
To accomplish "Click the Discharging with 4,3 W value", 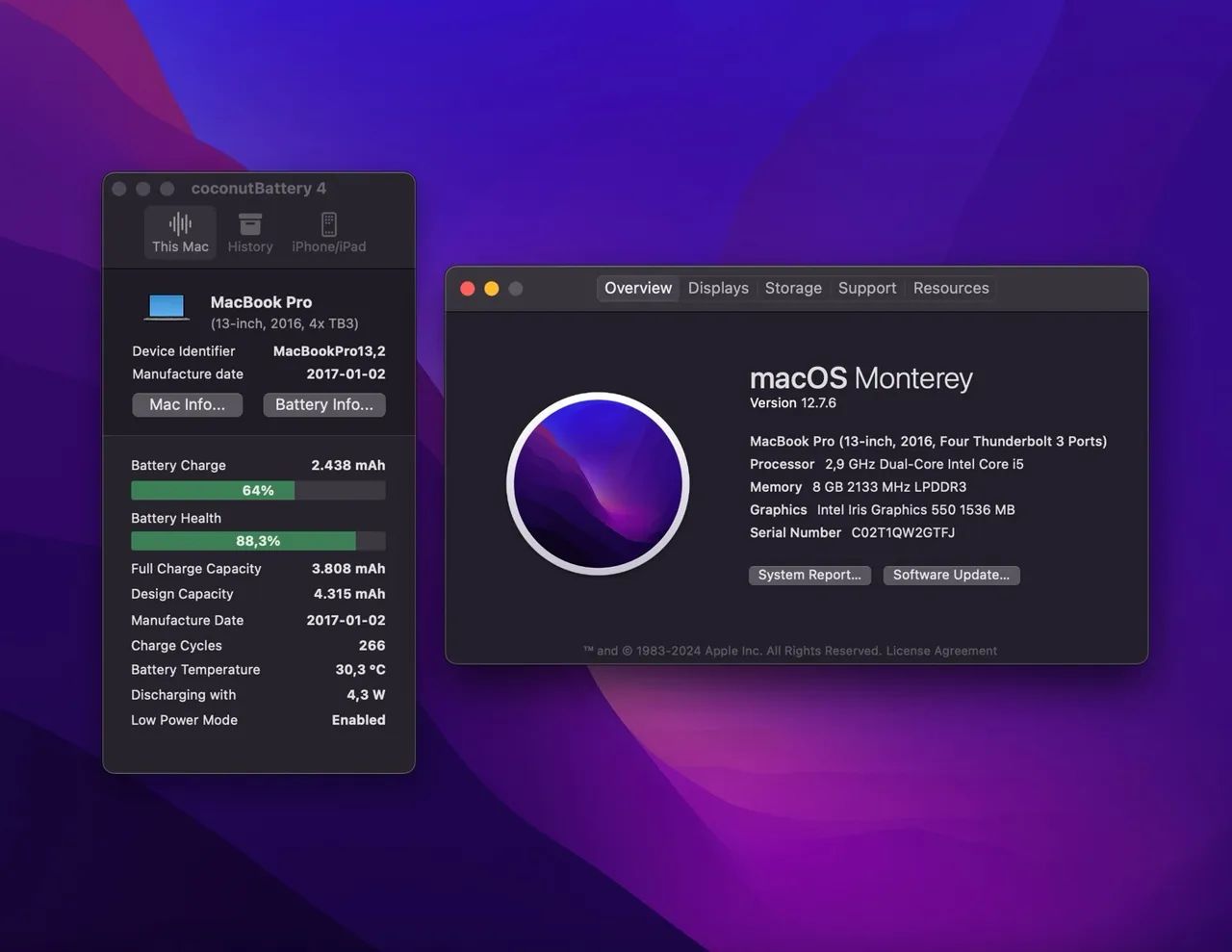I will [x=366, y=695].
